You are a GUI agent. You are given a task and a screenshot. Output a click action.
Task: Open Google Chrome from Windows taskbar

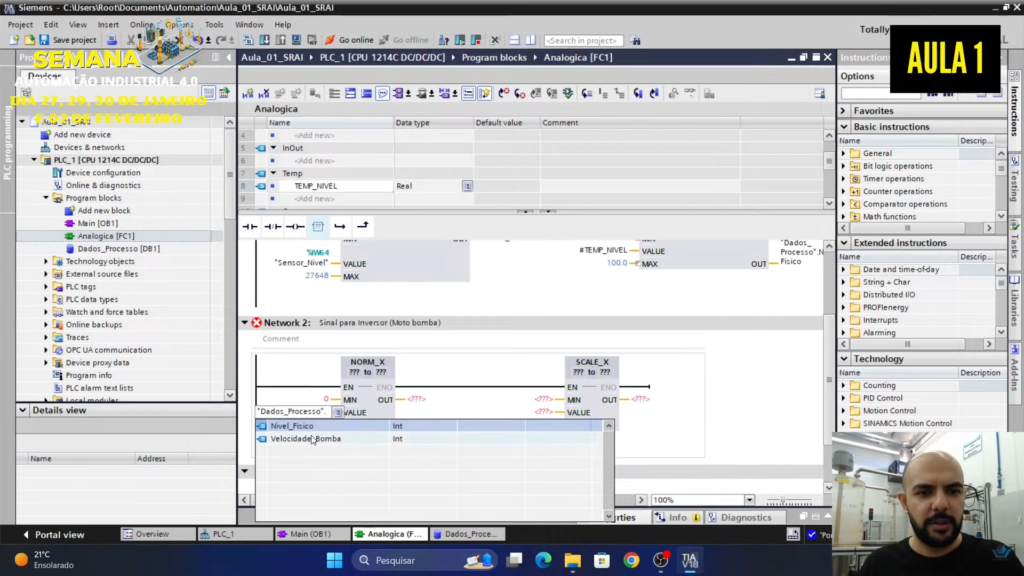point(631,560)
